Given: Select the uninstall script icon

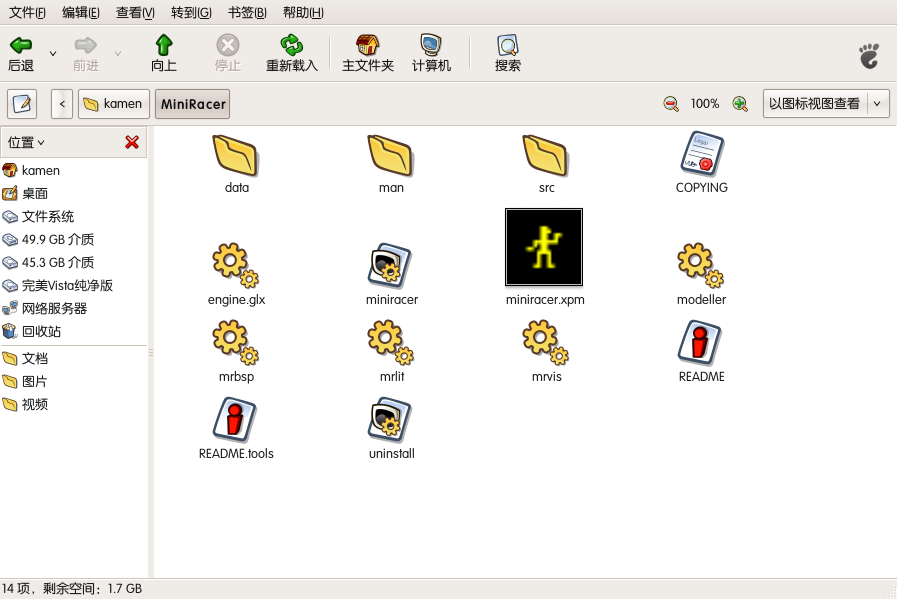Looking at the screenshot, I should [391, 420].
